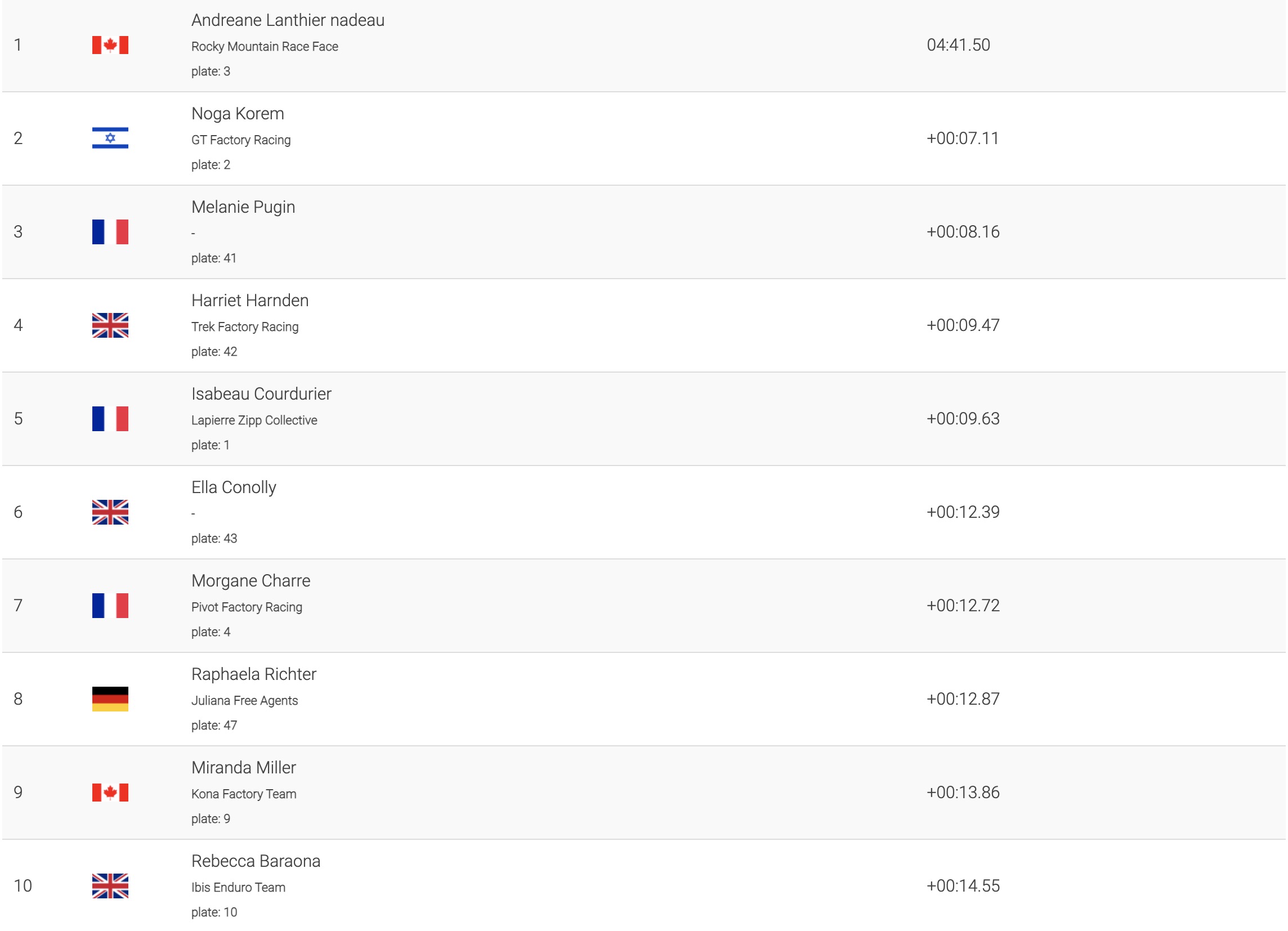
Task: Click the Germany flag beside Raphaela Richter
Action: coord(110,699)
